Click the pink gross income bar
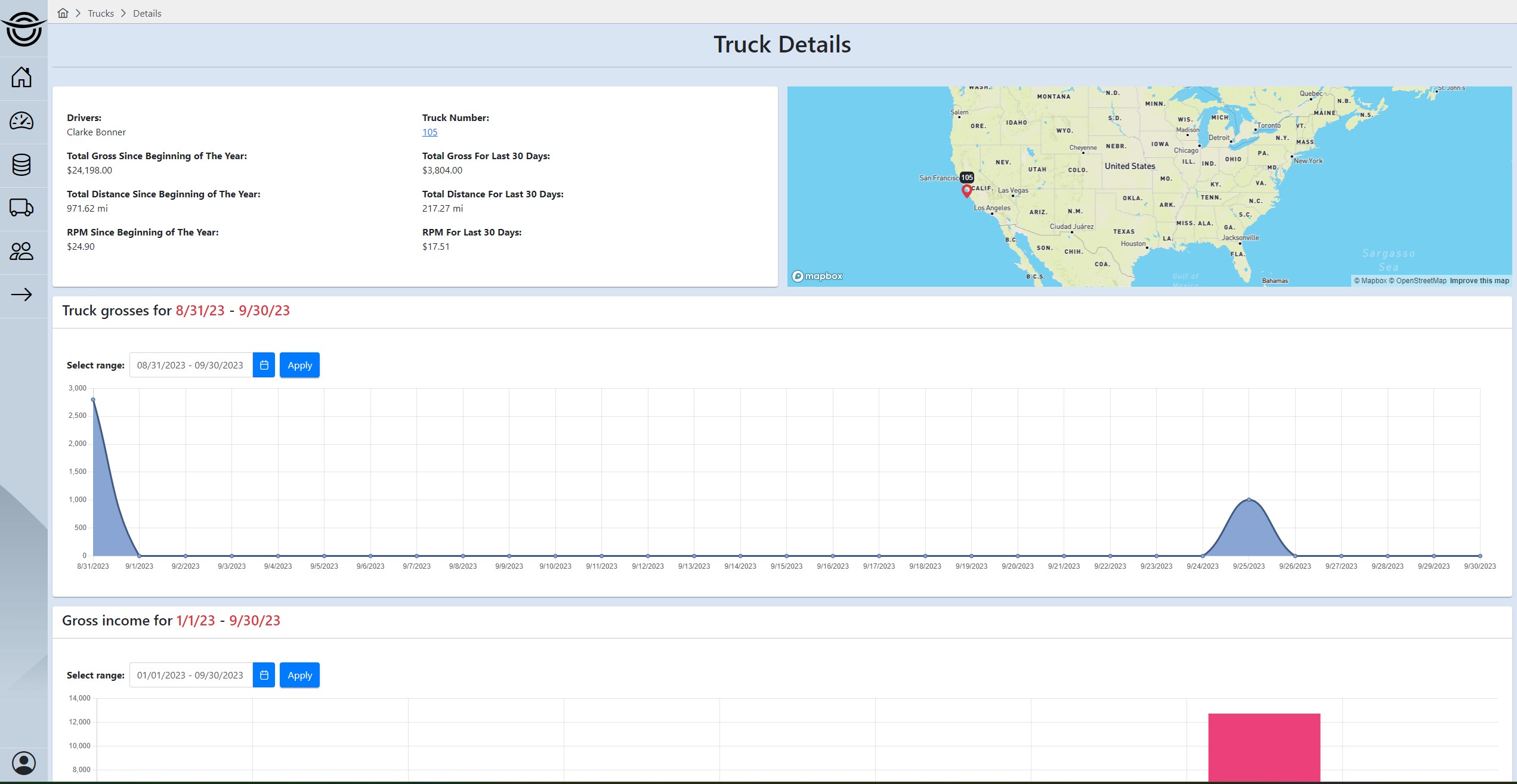1517x784 pixels. 1263,747
